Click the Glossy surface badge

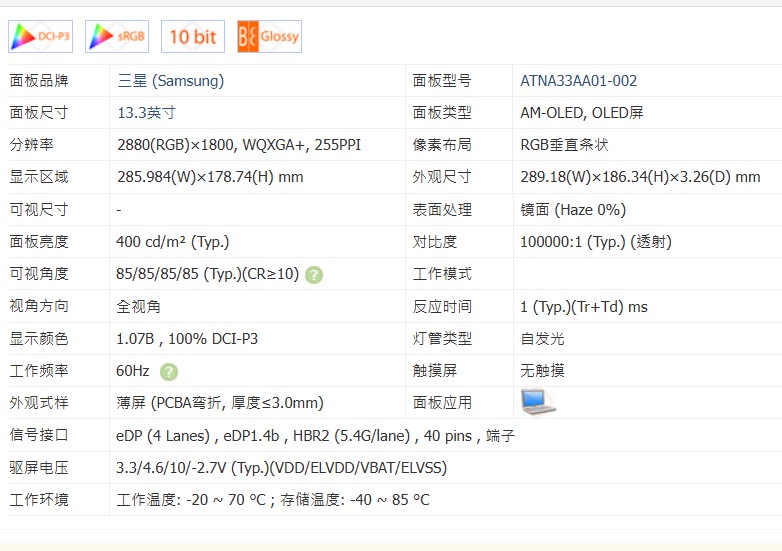pyautogui.click(x=269, y=37)
